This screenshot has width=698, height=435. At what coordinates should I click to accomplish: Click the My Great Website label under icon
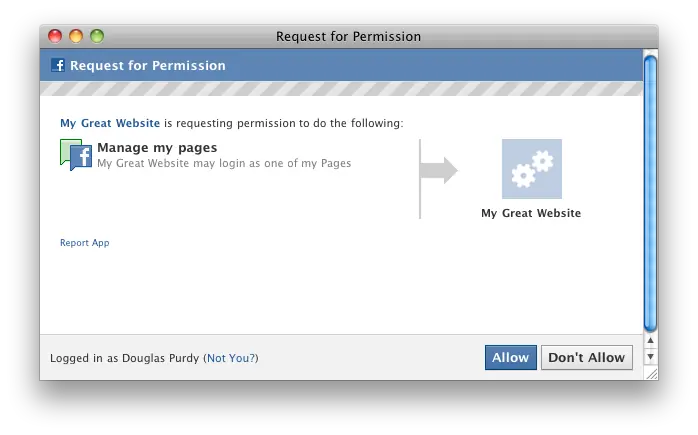tap(531, 213)
